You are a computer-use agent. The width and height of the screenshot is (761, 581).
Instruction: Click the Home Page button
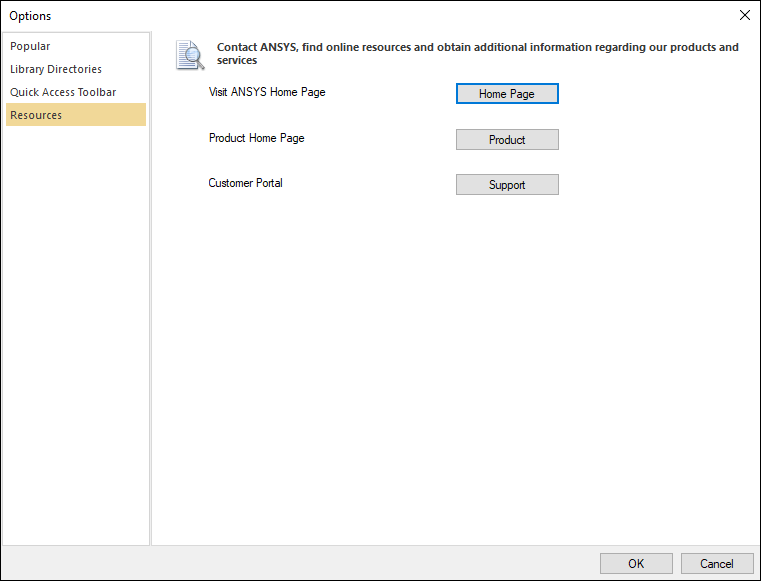[x=507, y=94]
